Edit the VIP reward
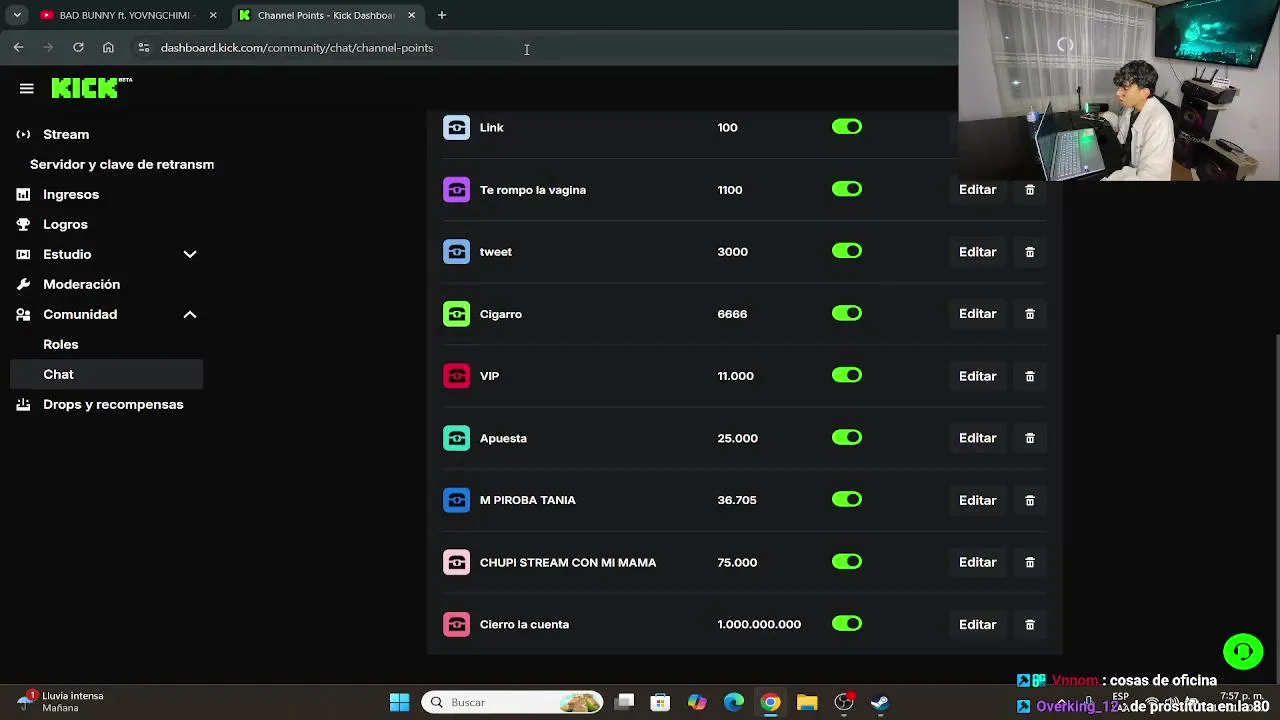The height and width of the screenshot is (720, 1280). (977, 376)
